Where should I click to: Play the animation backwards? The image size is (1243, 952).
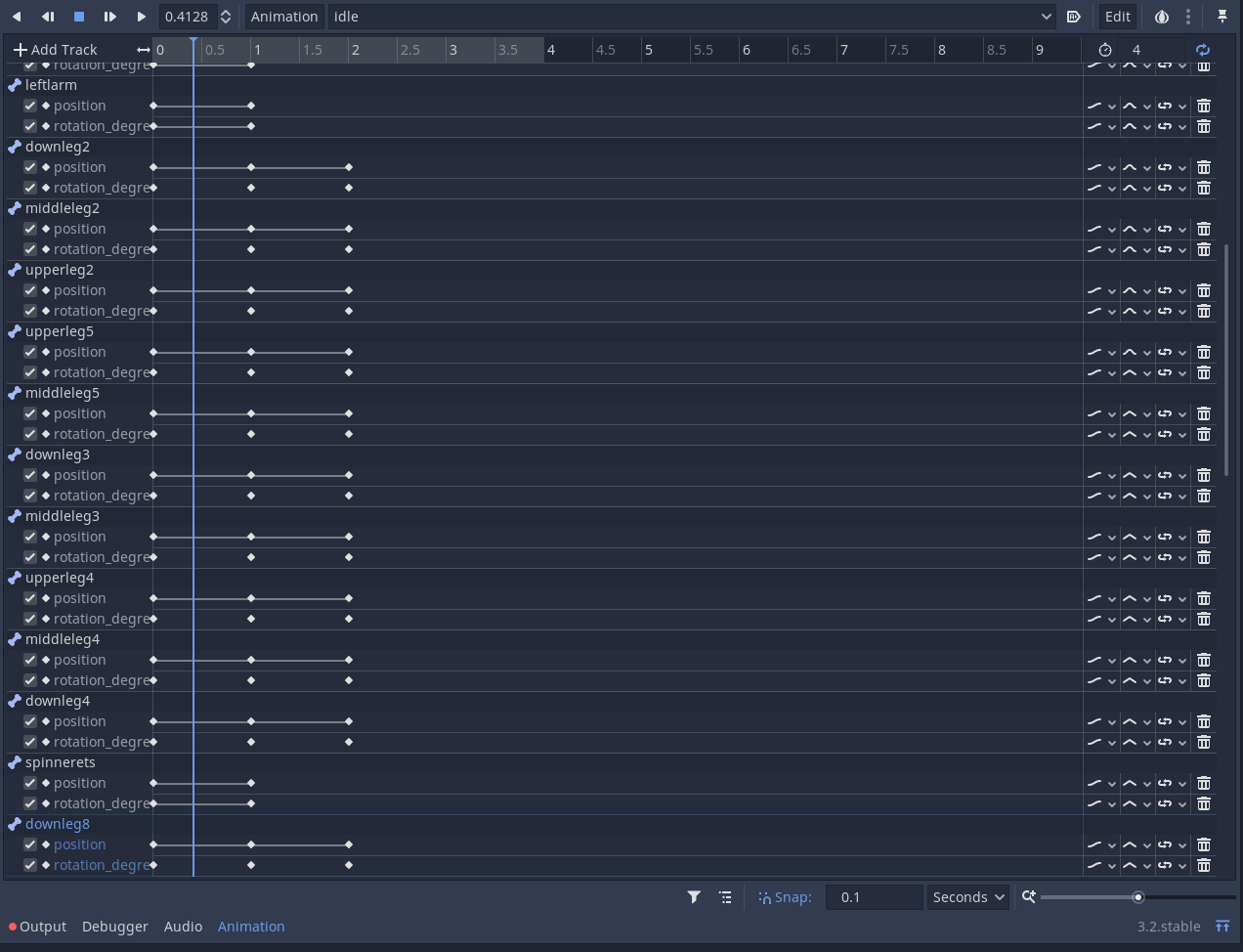tap(16, 16)
